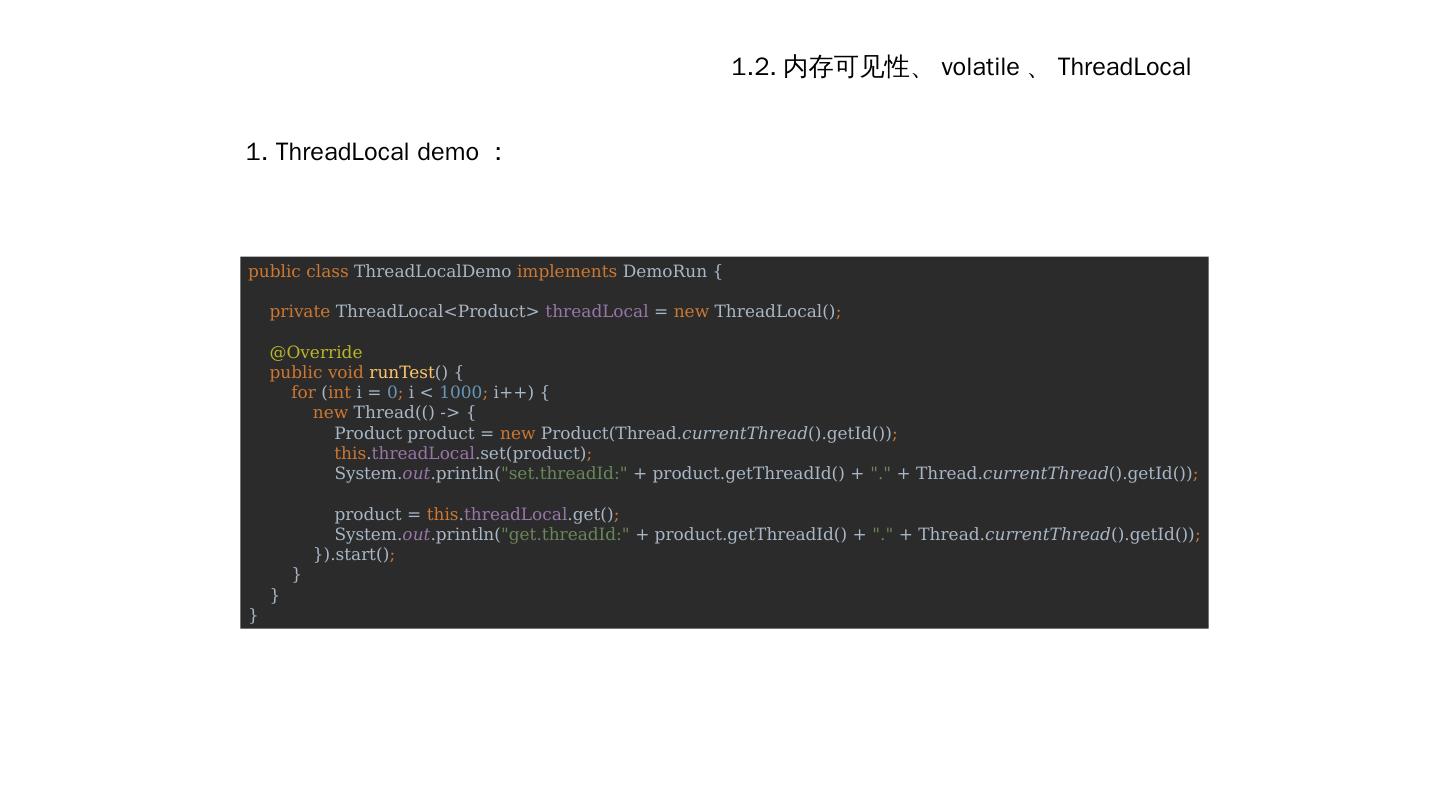
Task: Click the "implements" keyword in the class declaration
Action: point(566,272)
